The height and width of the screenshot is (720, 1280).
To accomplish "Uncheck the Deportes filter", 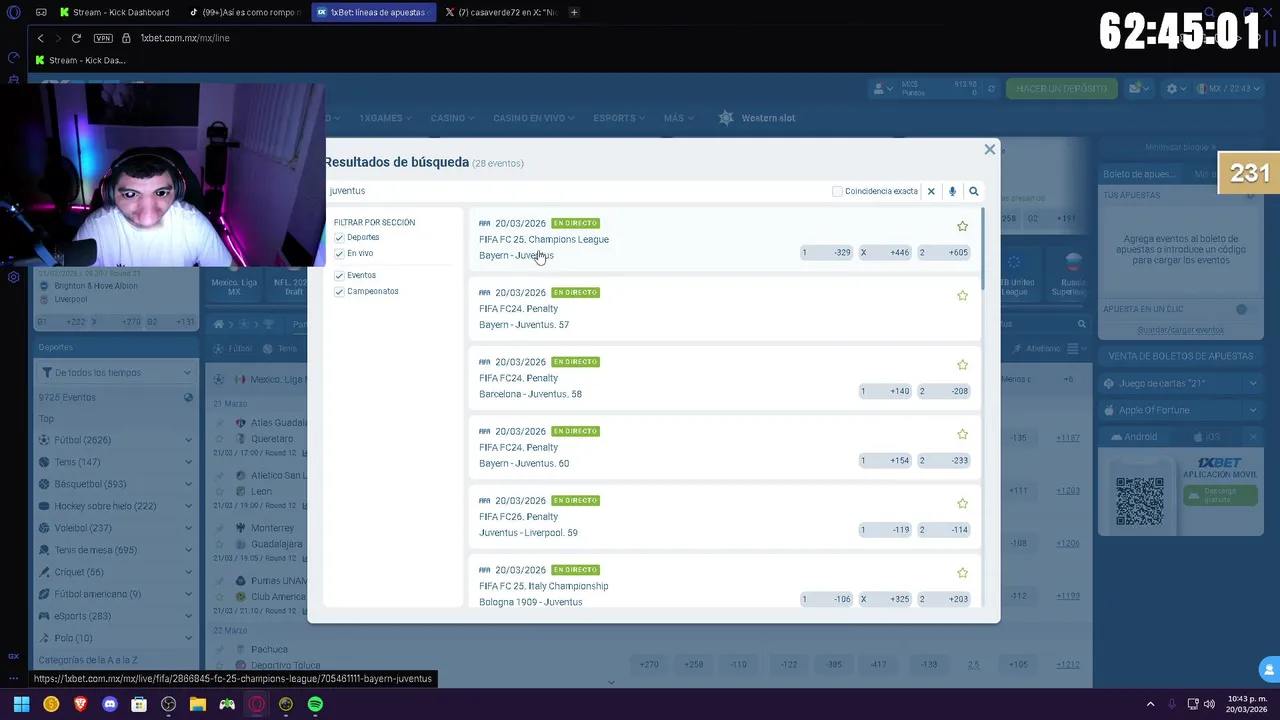I will (339, 238).
